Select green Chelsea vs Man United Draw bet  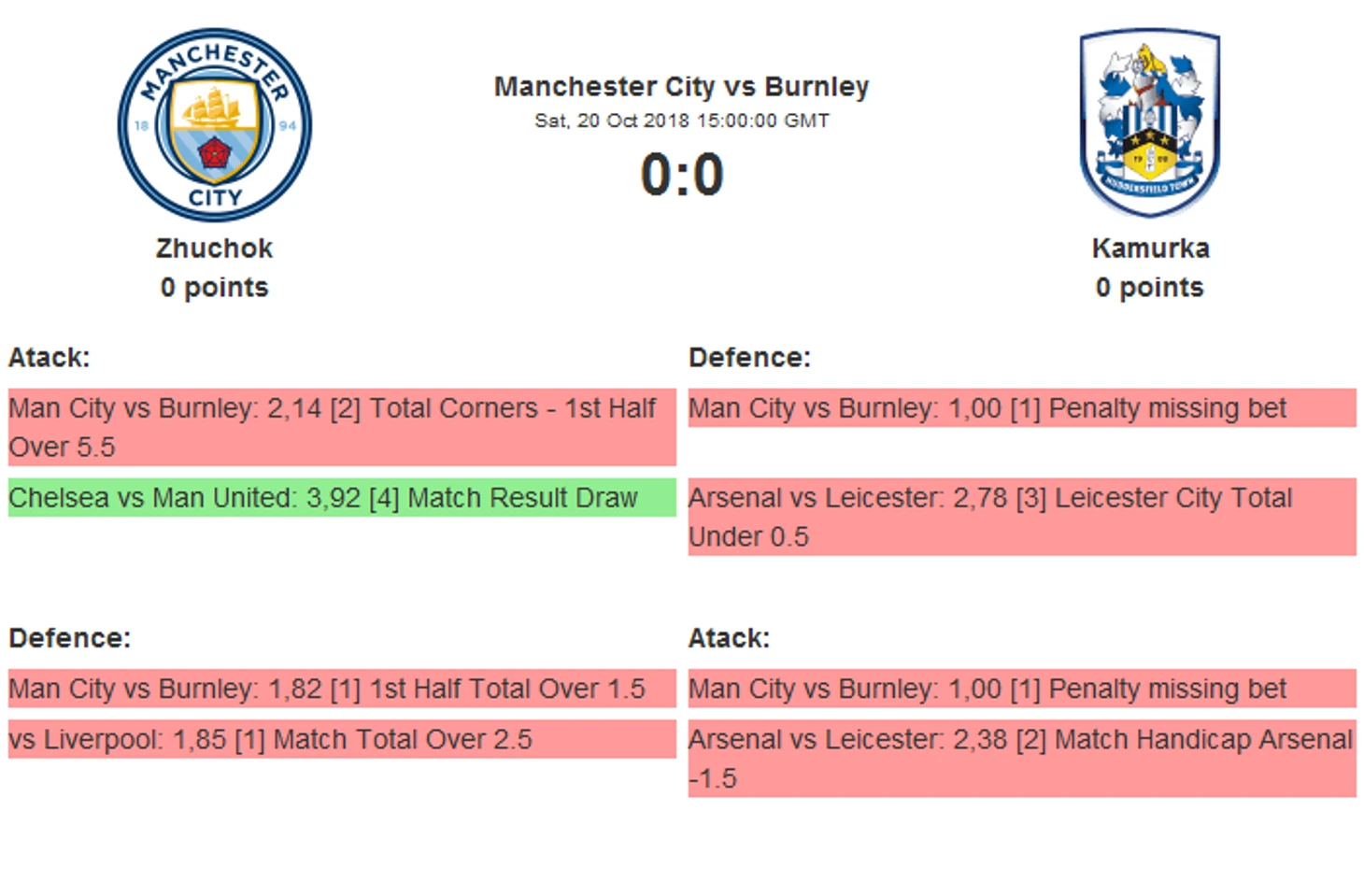[x=342, y=497]
